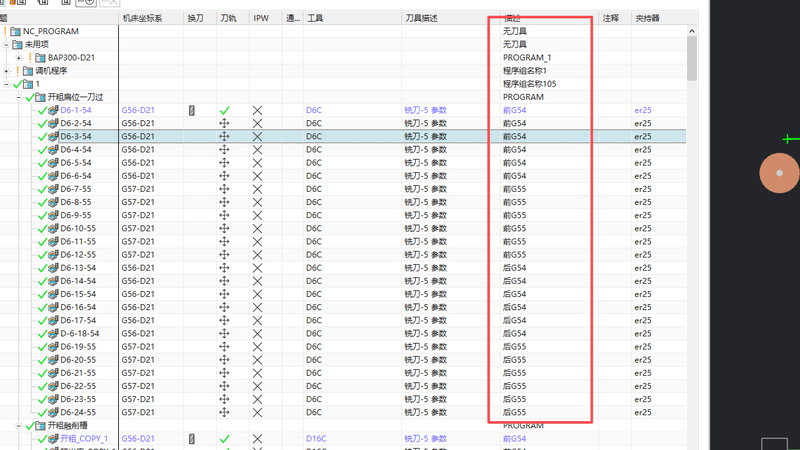This screenshot has height=450, width=800.
Task: Expand the BAP300-D21 folder node
Action: click(x=19, y=58)
